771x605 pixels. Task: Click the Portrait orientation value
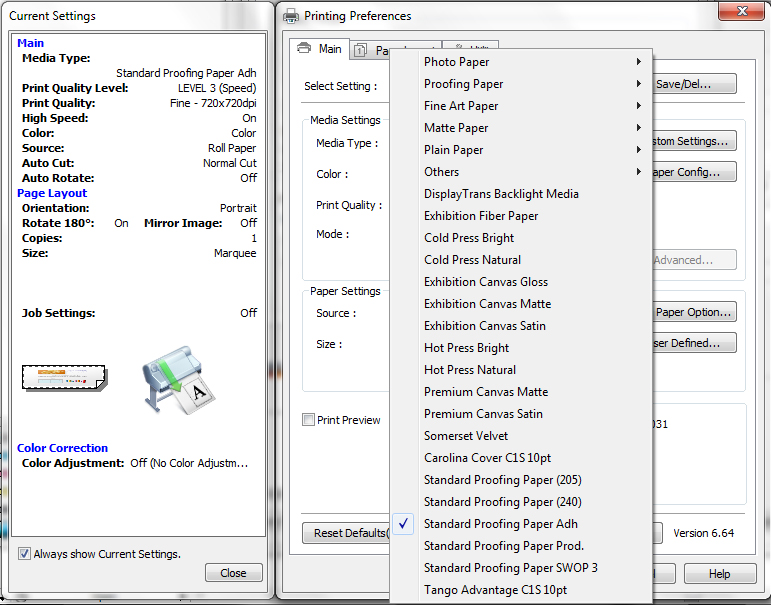click(238, 208)
